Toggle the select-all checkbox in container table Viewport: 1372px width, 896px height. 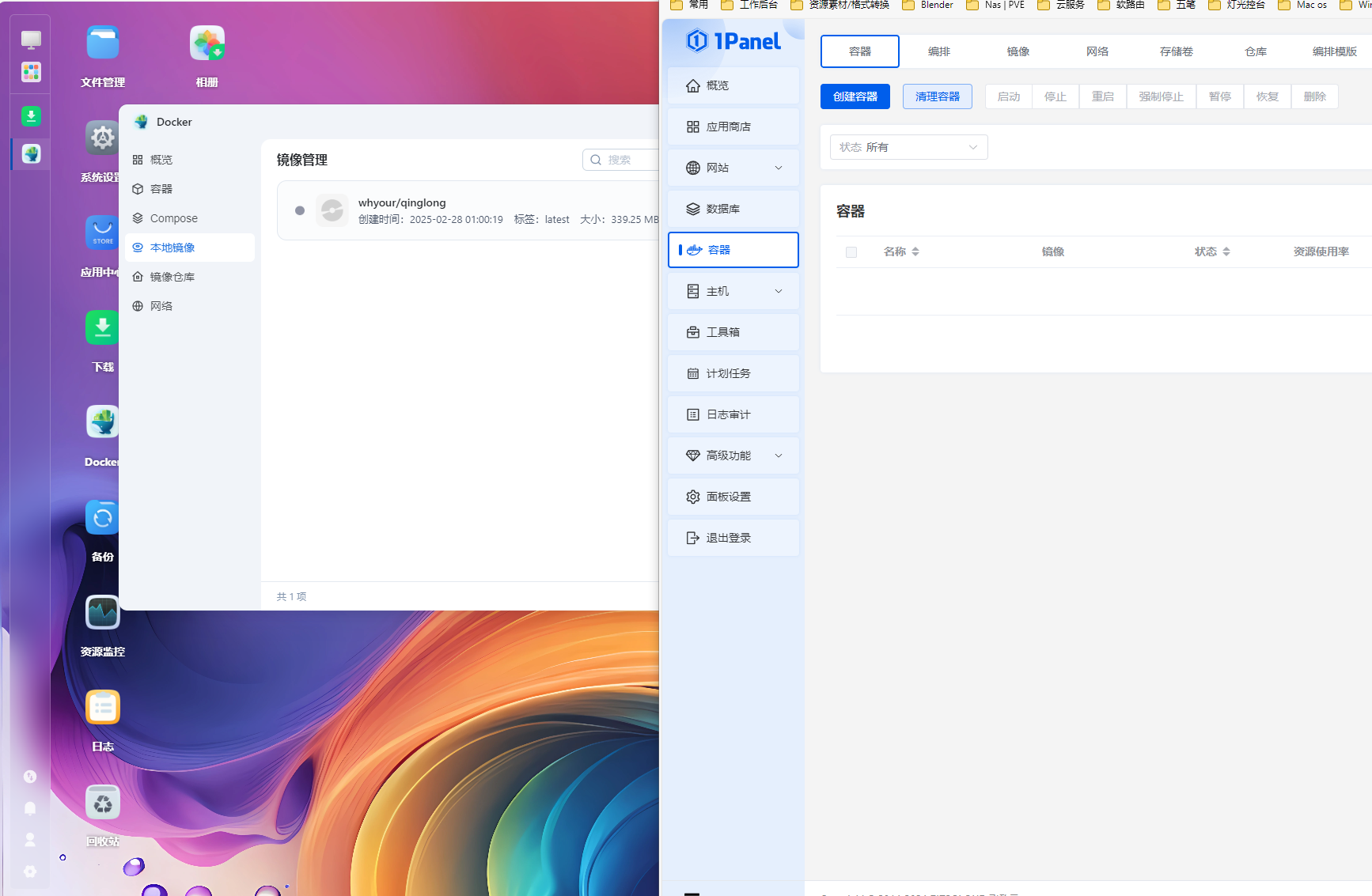coord(851,252)
